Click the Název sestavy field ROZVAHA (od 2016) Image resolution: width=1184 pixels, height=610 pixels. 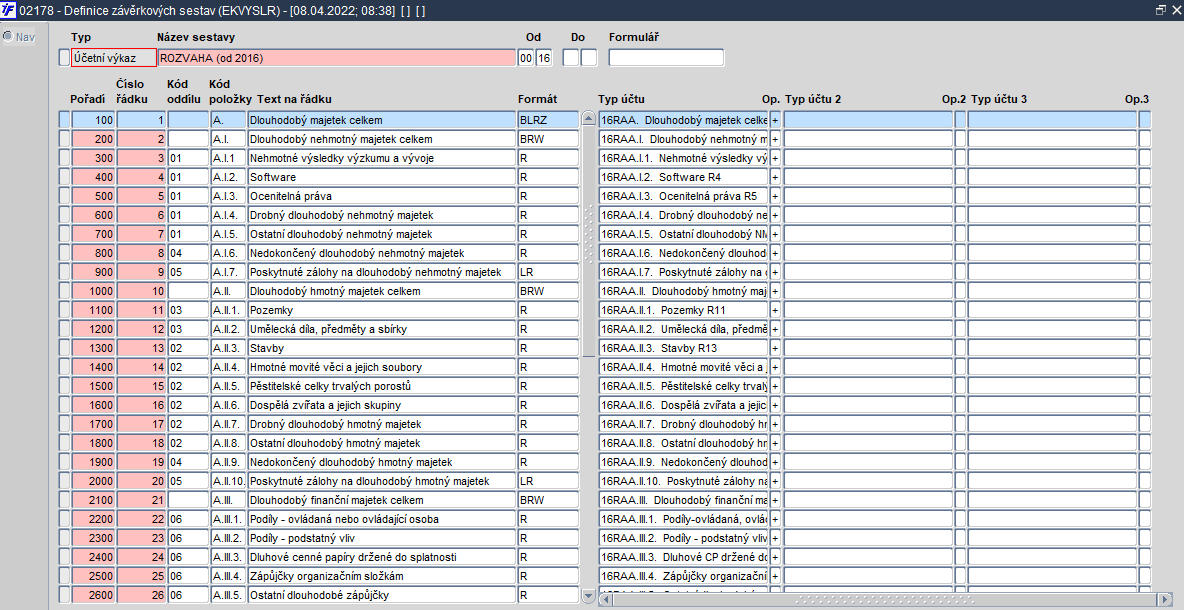click(337, 58)
